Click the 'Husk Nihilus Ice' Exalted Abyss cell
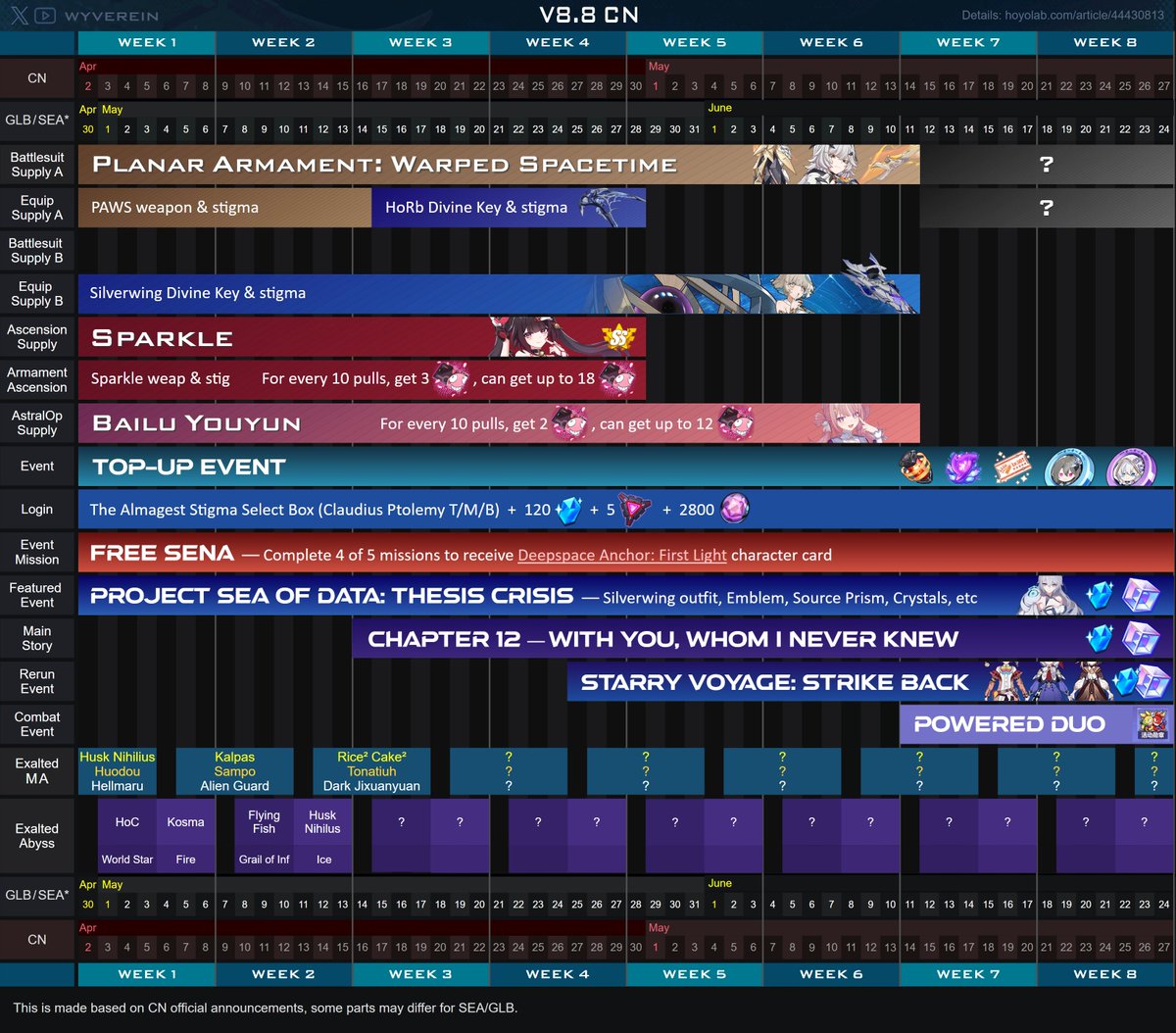The width and height of the screenshot is (1176, 1033). [x=322, y=835]
